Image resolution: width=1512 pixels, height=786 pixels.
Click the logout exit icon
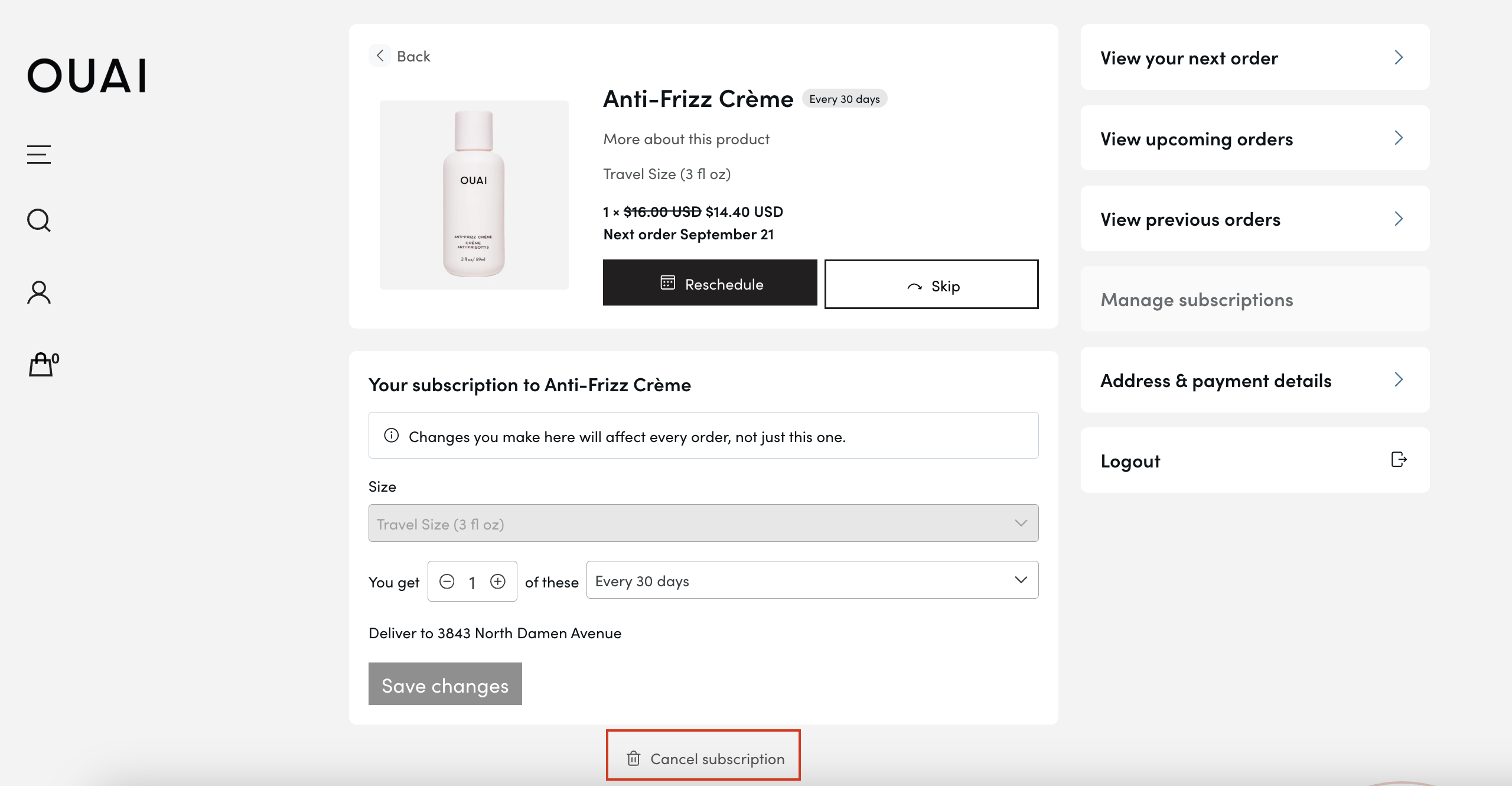(x=1399, y=459)
